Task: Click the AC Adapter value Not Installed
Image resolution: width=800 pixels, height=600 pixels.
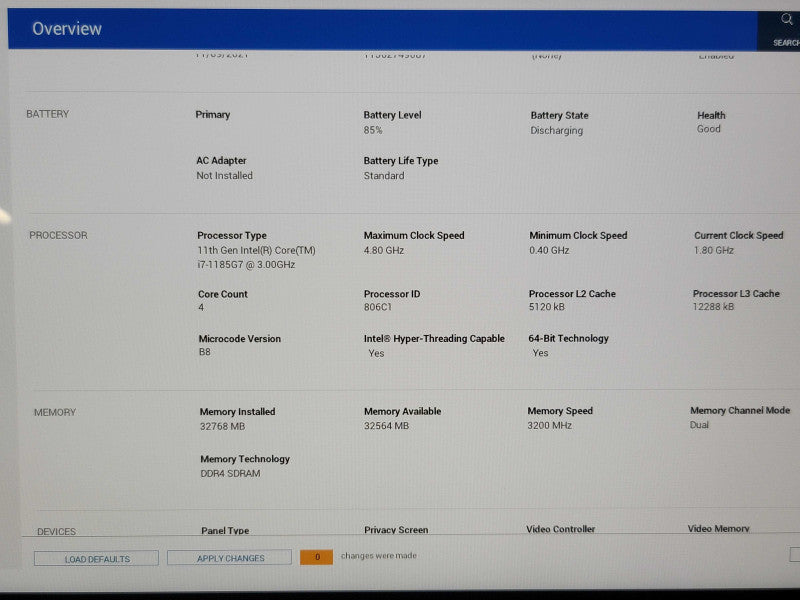Action: pos(224,176)
